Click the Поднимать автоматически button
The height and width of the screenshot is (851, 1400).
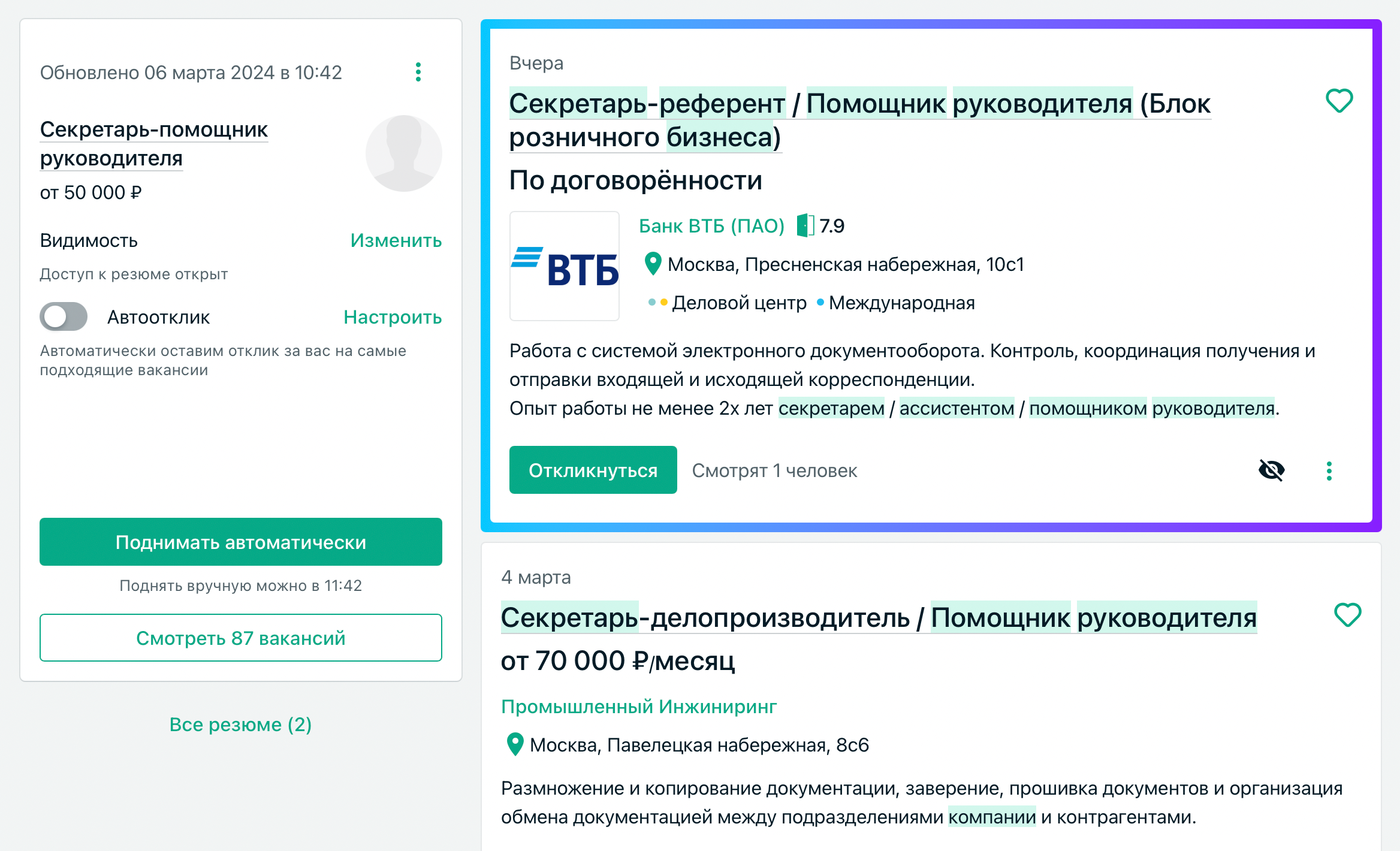tap(241, 542)
